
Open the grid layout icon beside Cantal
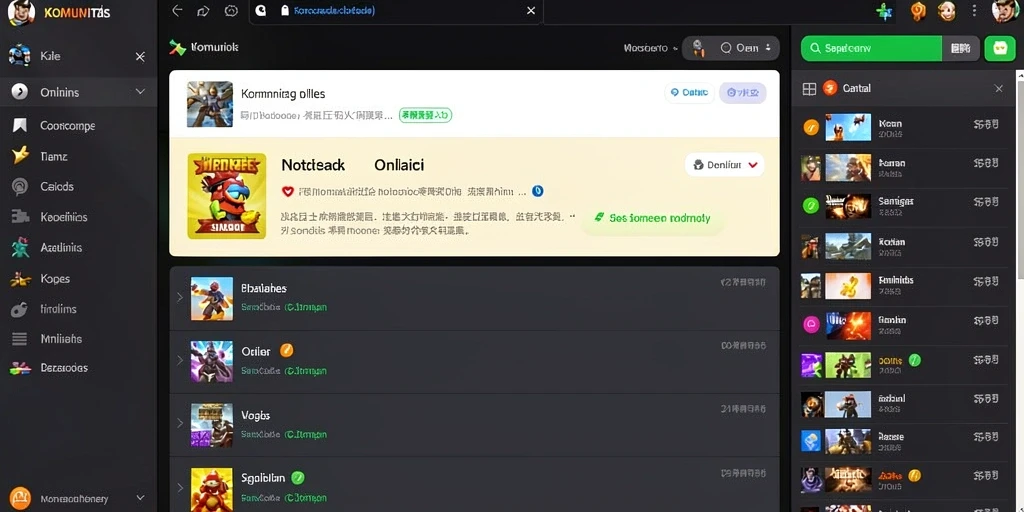coord(809,89)
